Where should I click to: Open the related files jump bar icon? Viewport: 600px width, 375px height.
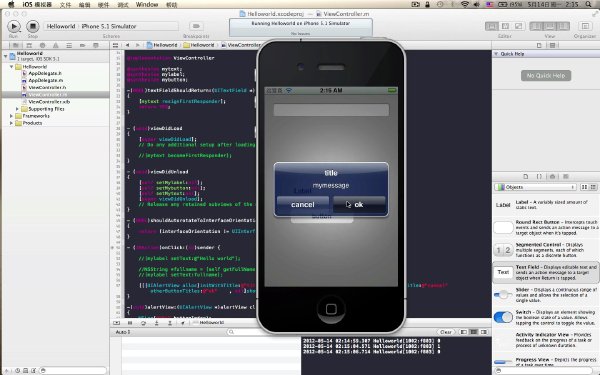point(115,45)
